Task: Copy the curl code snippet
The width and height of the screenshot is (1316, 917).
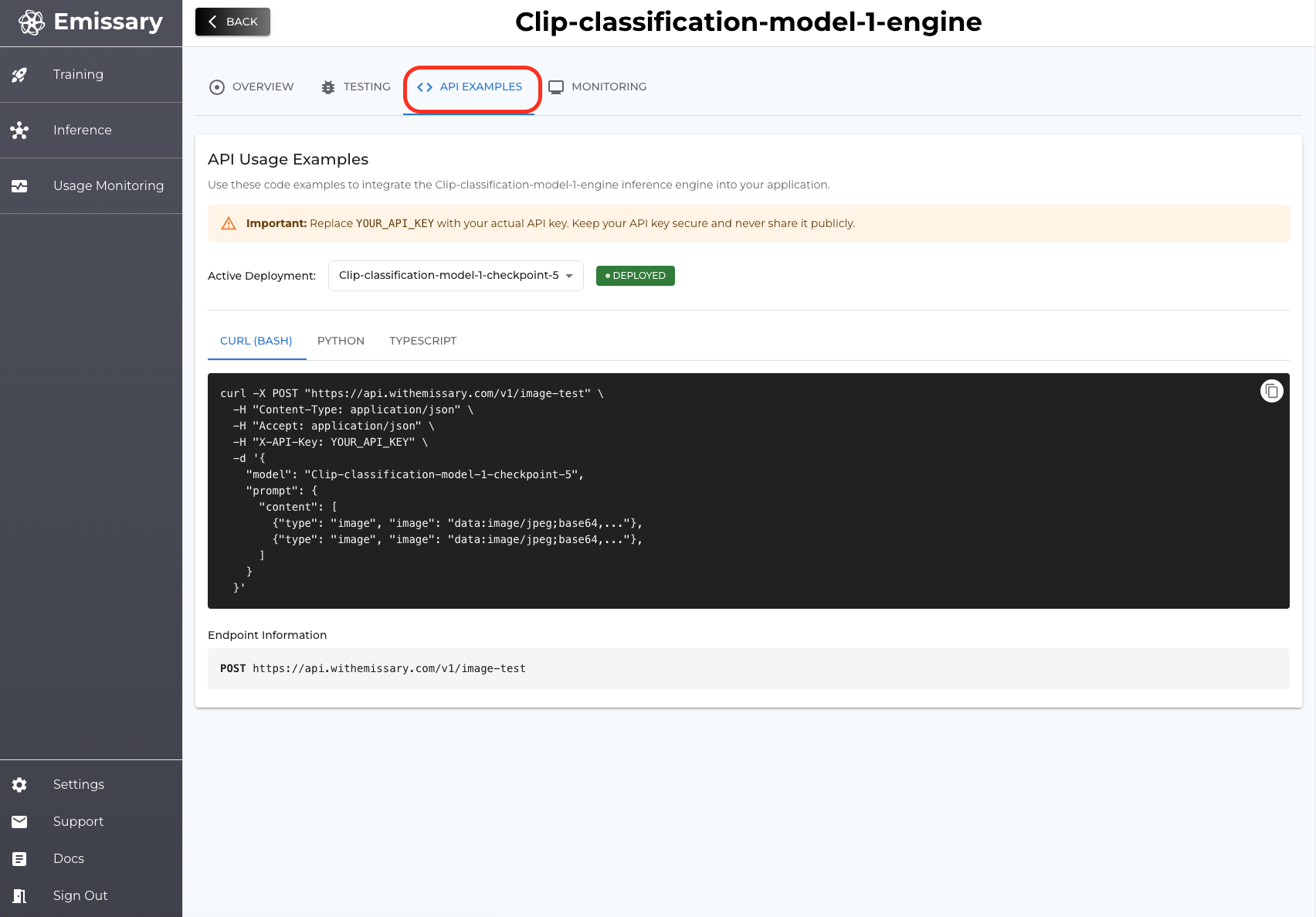Action: [x=1271, y=391]
